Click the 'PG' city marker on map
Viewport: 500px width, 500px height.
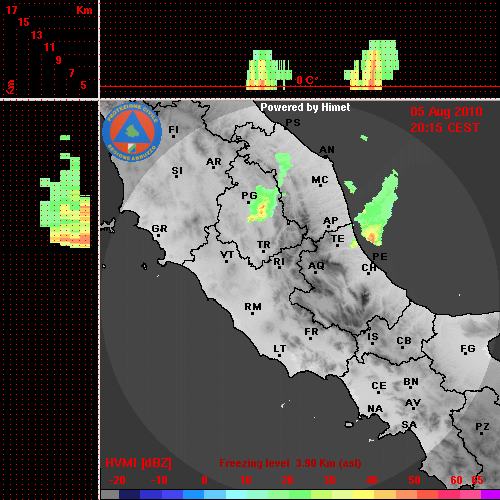(249, 197)
